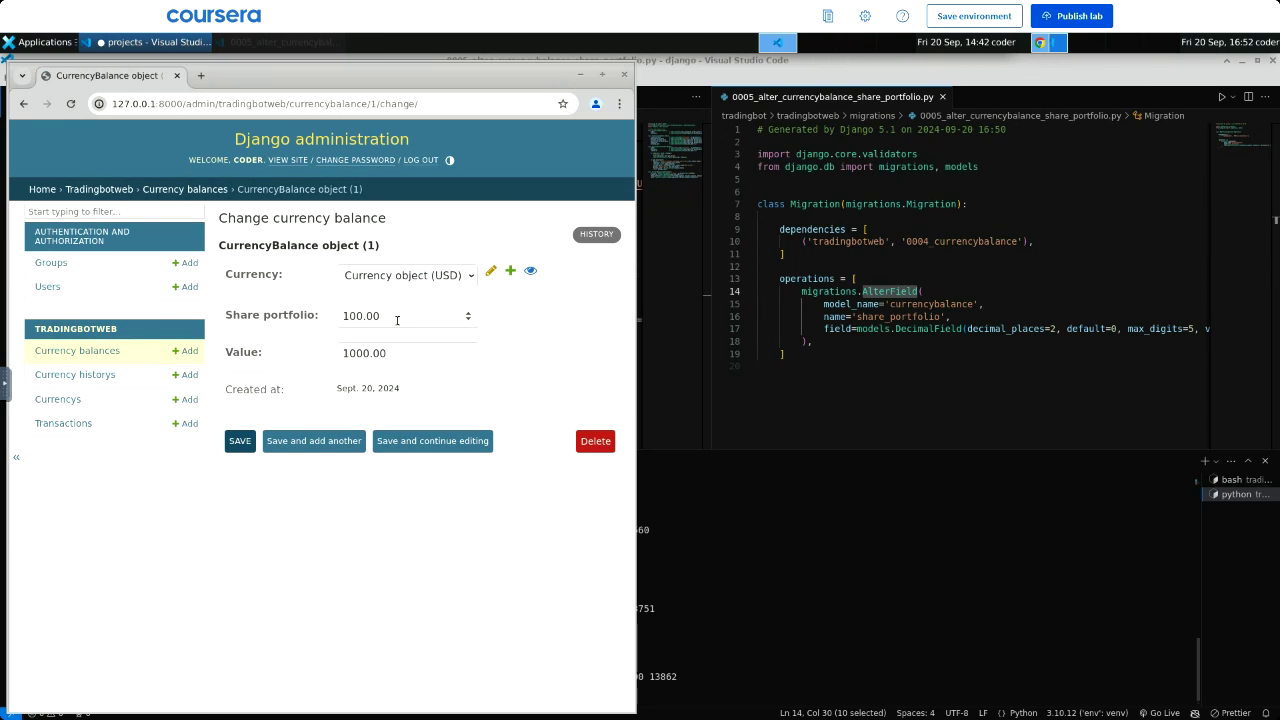Click the pencil edit icon beside Currency
The width and height of the screenshot is (1280, 720).
point(491,271)
